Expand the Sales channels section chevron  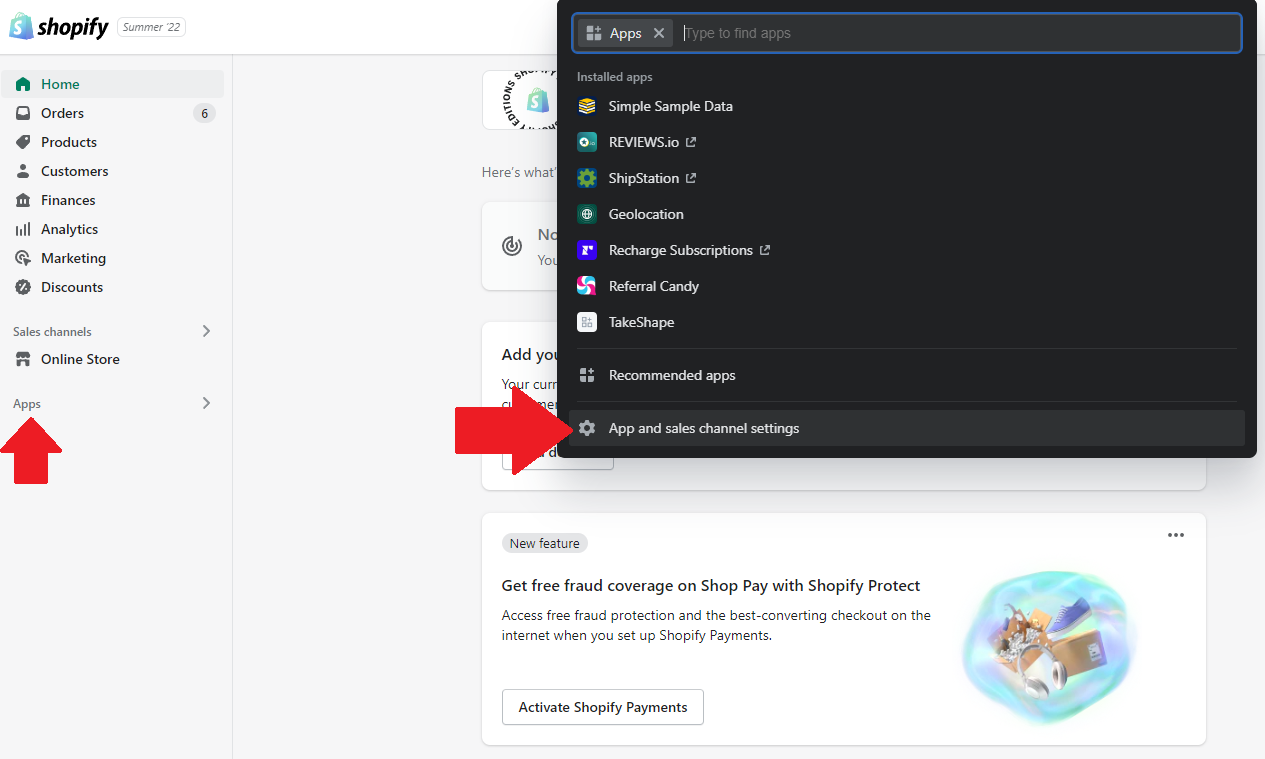(x=206, y=331)
